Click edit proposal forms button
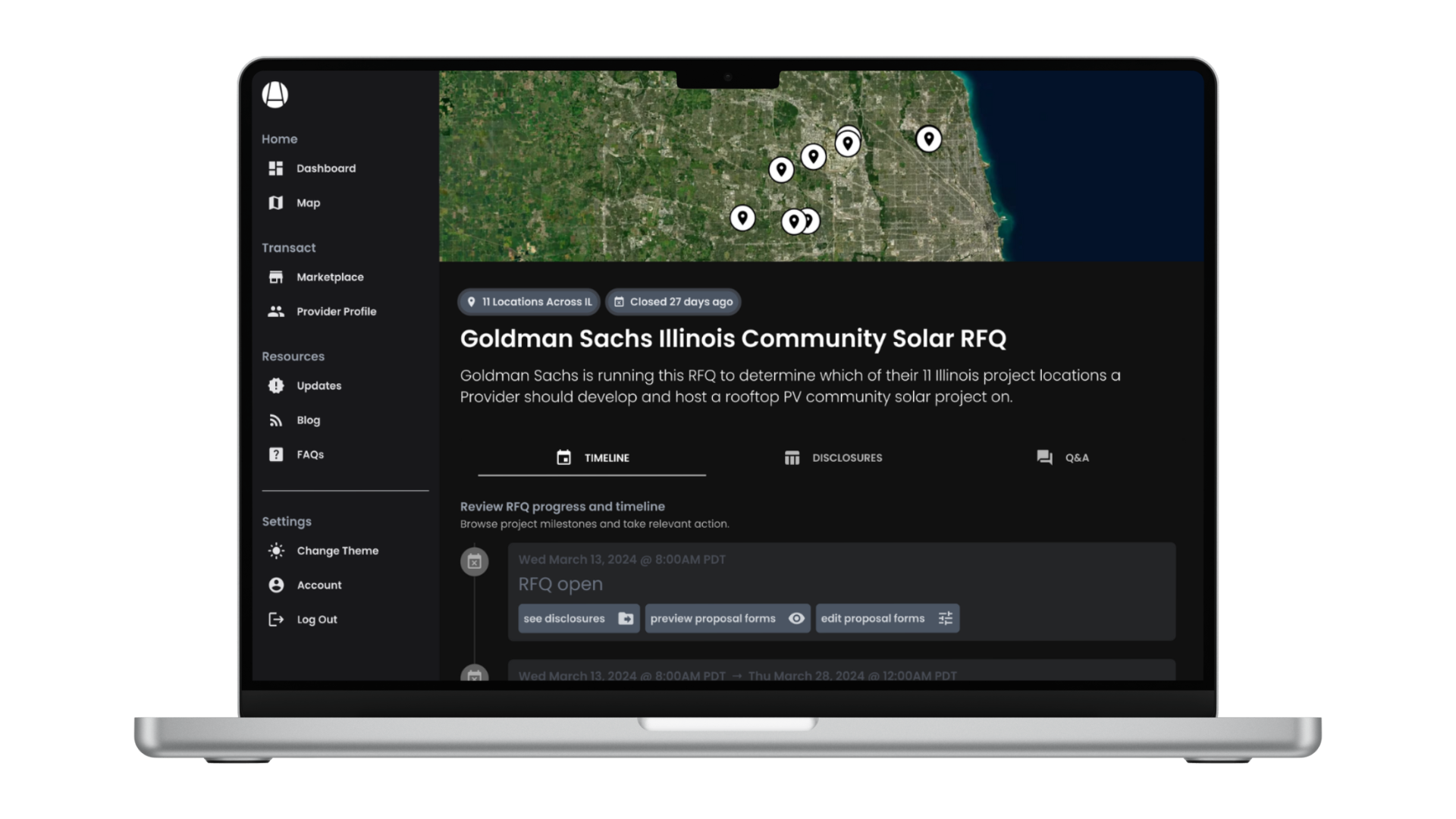The height and width of the screenshot is (819, 1456). click(x=886, y=619)
